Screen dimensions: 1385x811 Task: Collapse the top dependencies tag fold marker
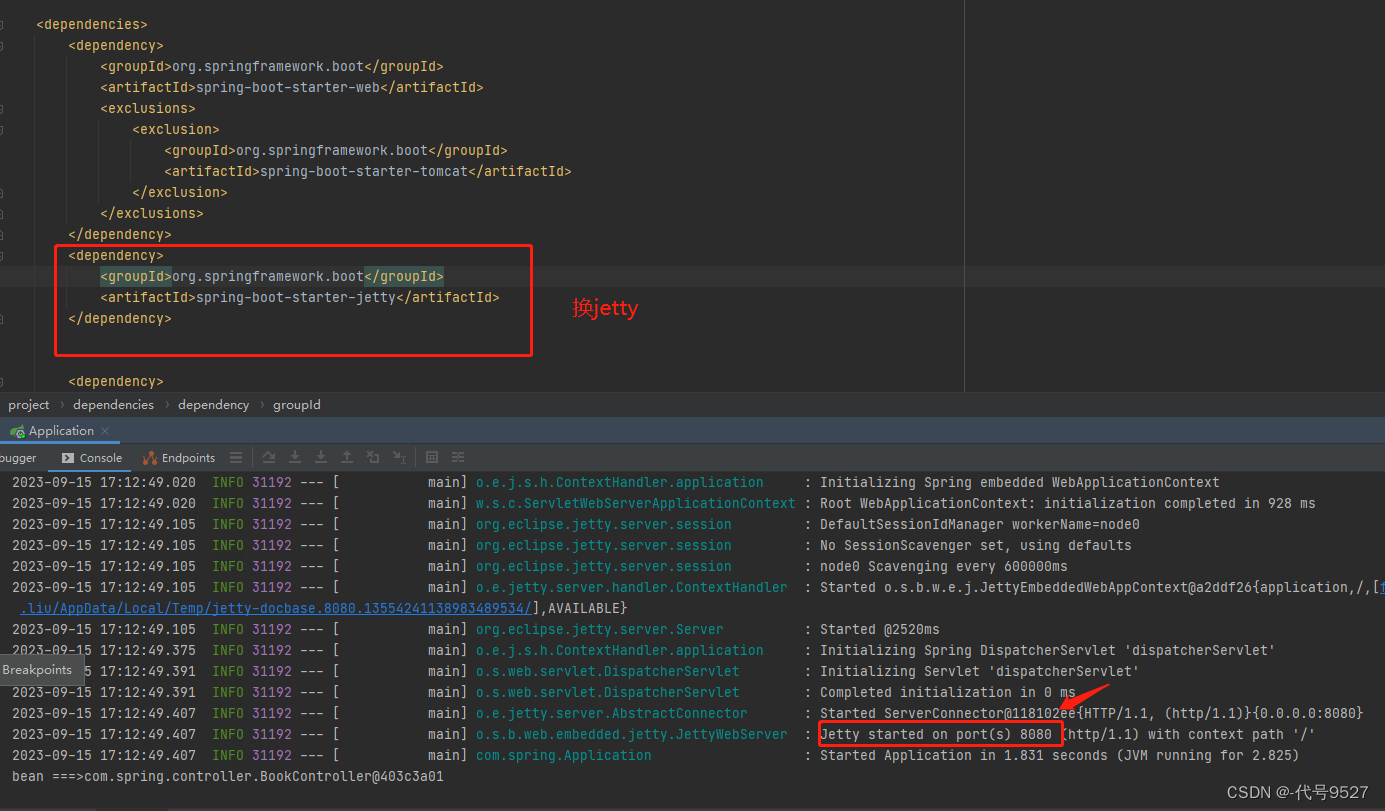[x=3, y=24]
